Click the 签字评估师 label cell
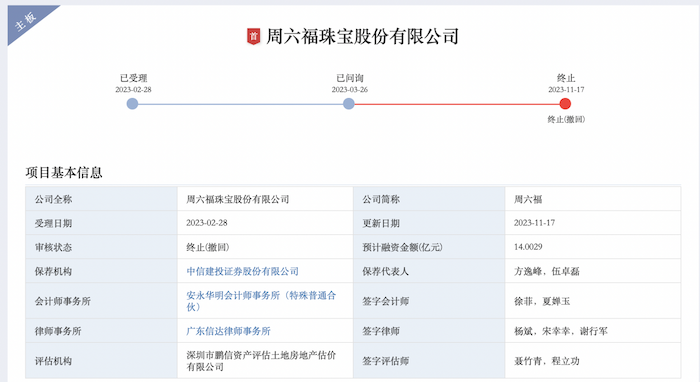700x382 pixels. point(429,361)
